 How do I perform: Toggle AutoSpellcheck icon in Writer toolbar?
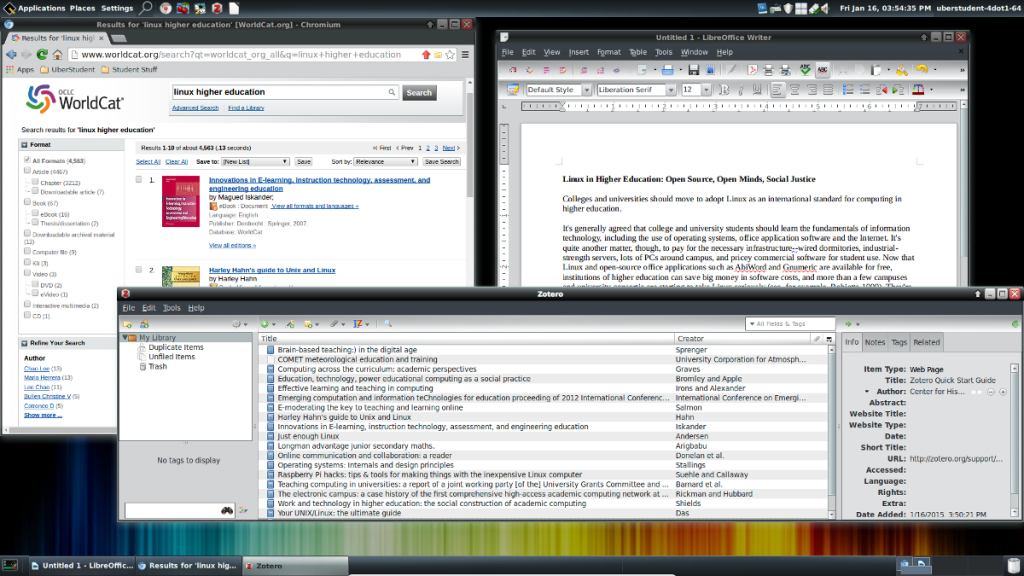(822, 70)
